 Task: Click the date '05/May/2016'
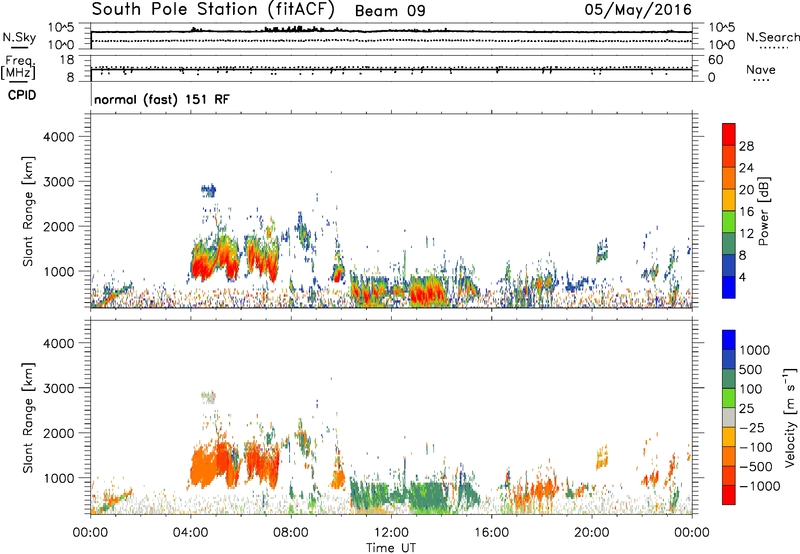(x=638, y=9)
